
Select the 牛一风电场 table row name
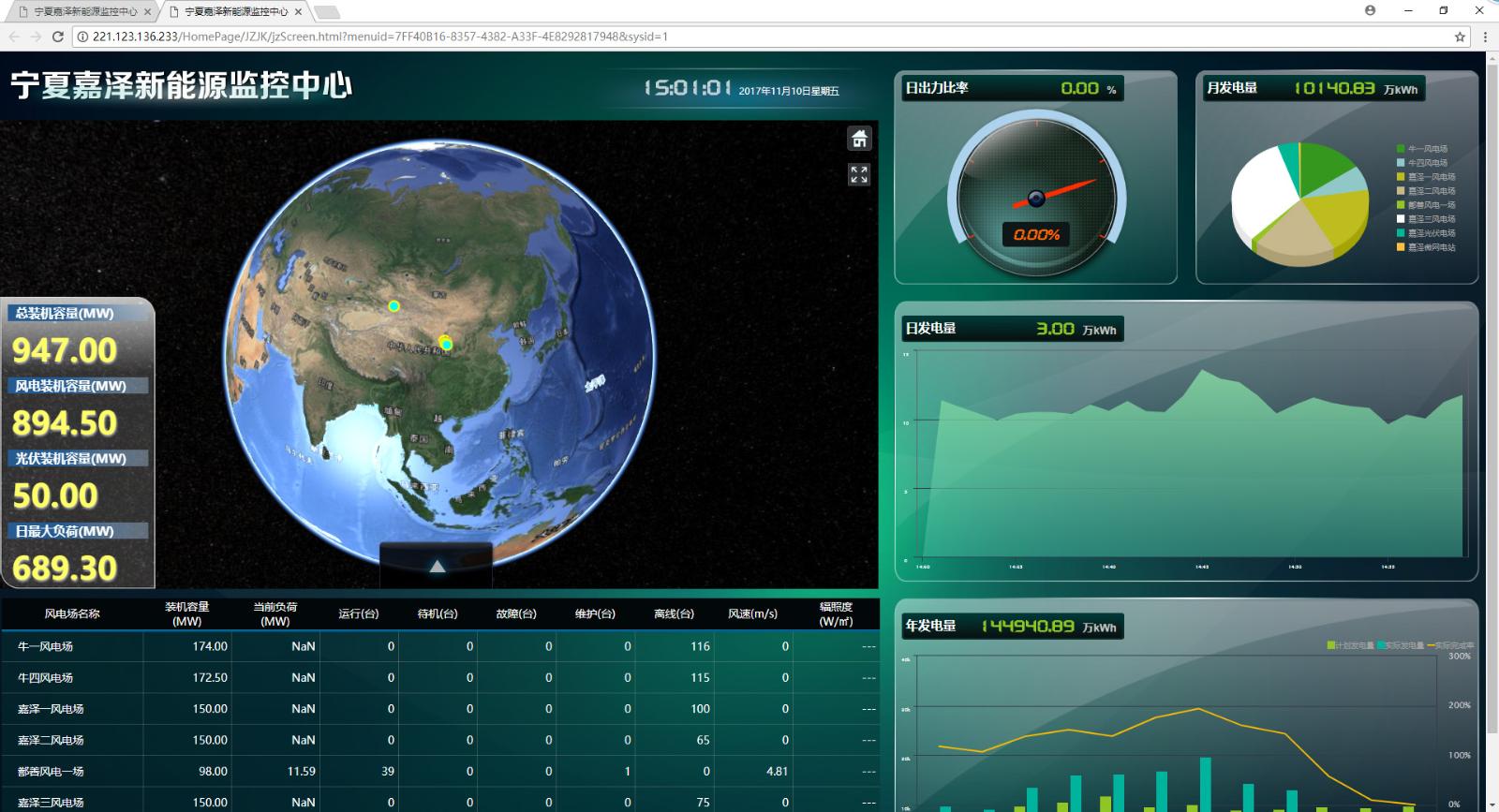point(45,646)
